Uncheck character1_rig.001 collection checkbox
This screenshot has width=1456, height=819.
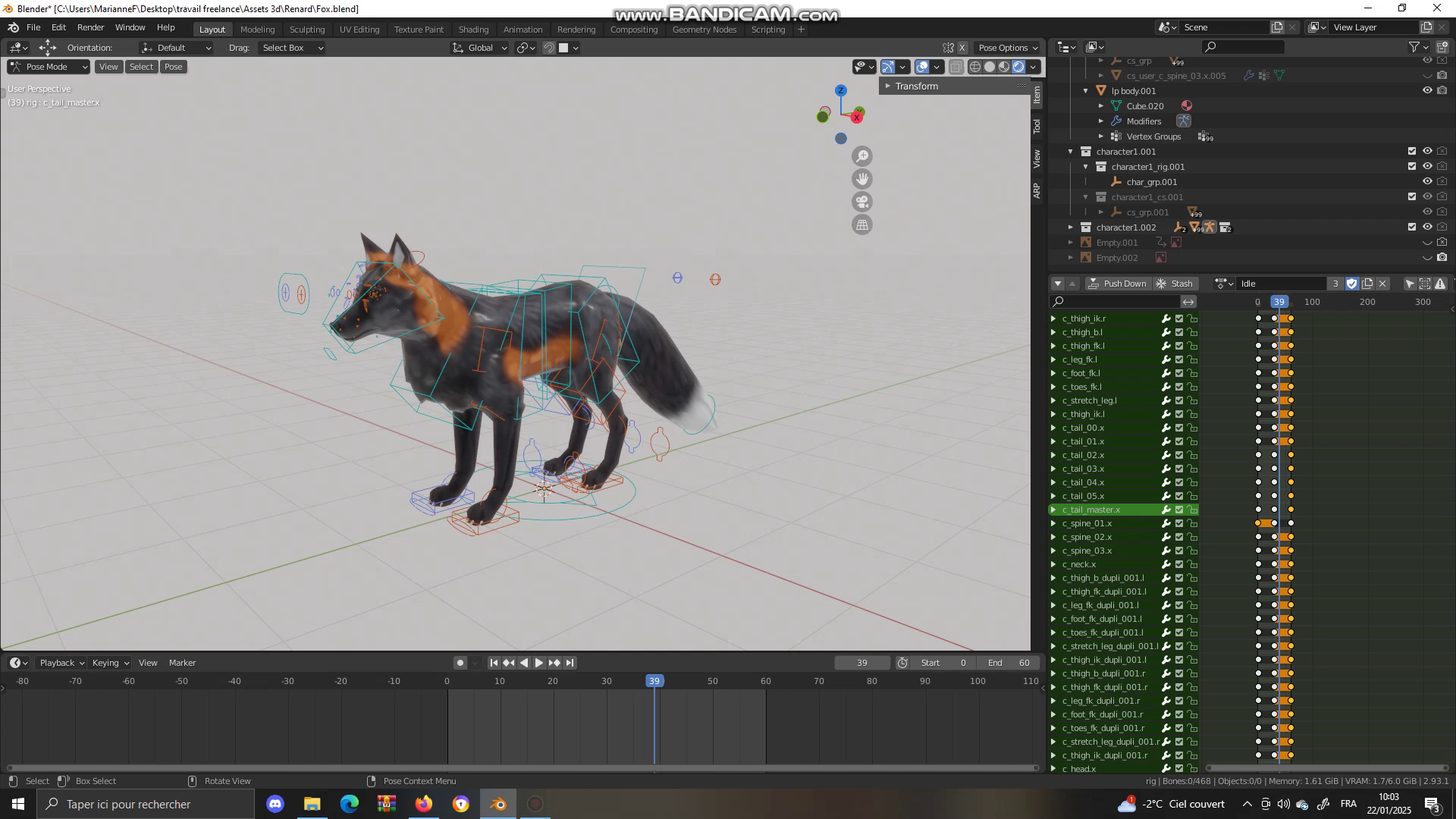tap(1412, 167)
